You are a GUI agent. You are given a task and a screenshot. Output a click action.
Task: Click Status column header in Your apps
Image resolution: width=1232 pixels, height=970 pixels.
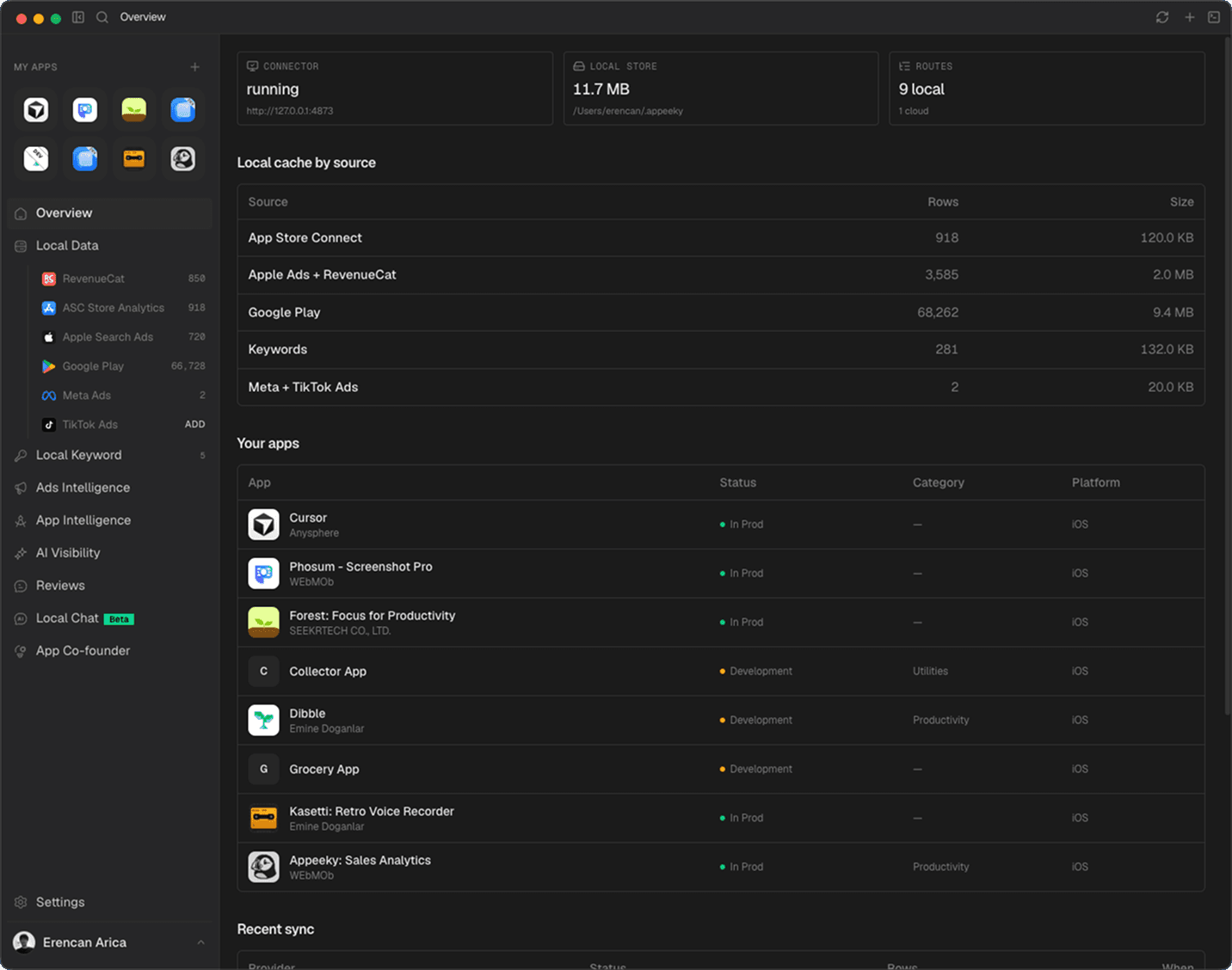click(x=738, y=482)
